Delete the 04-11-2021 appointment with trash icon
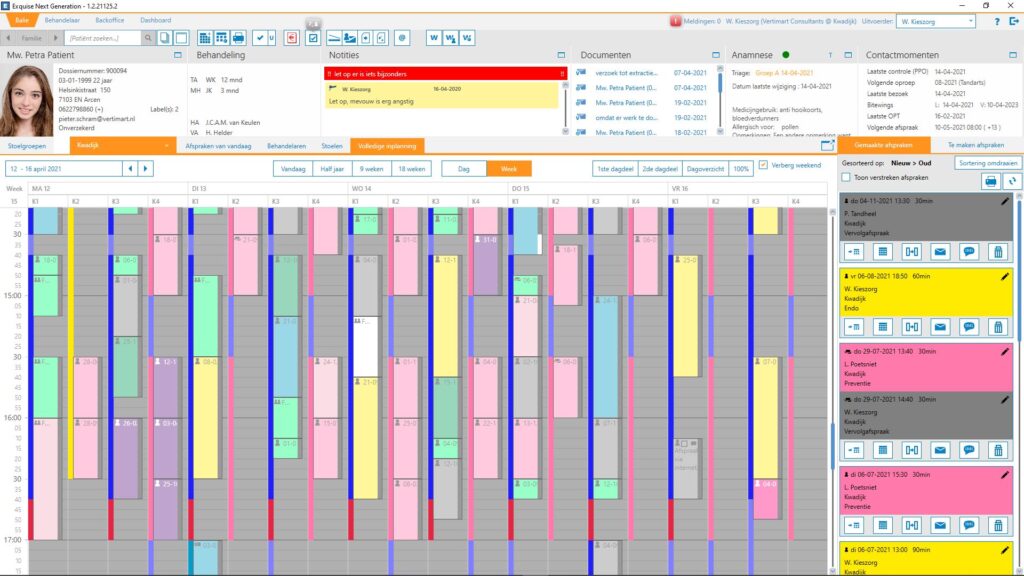 tap(997, 251)
